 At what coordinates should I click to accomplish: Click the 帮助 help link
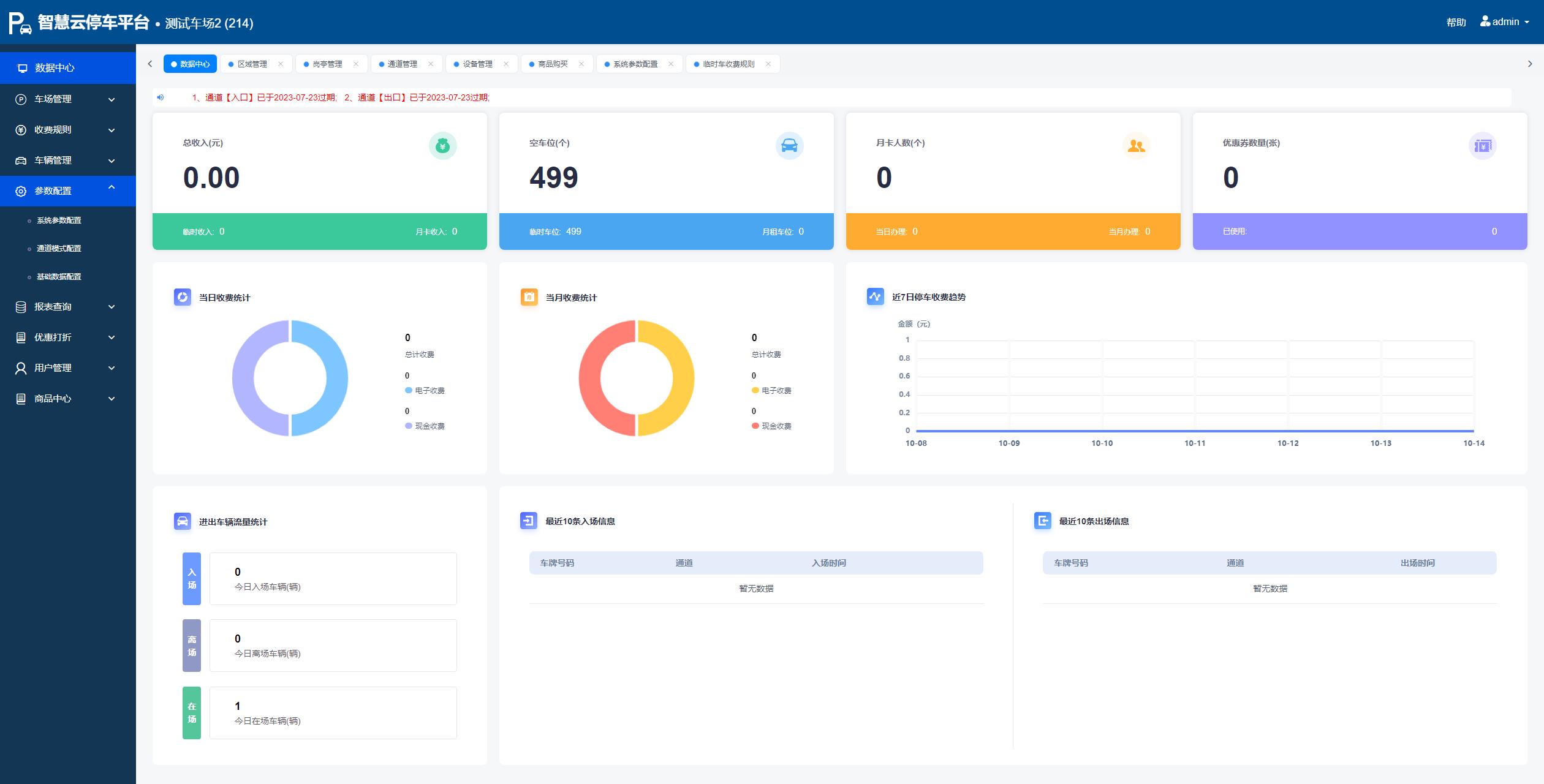click(1456, 22)
